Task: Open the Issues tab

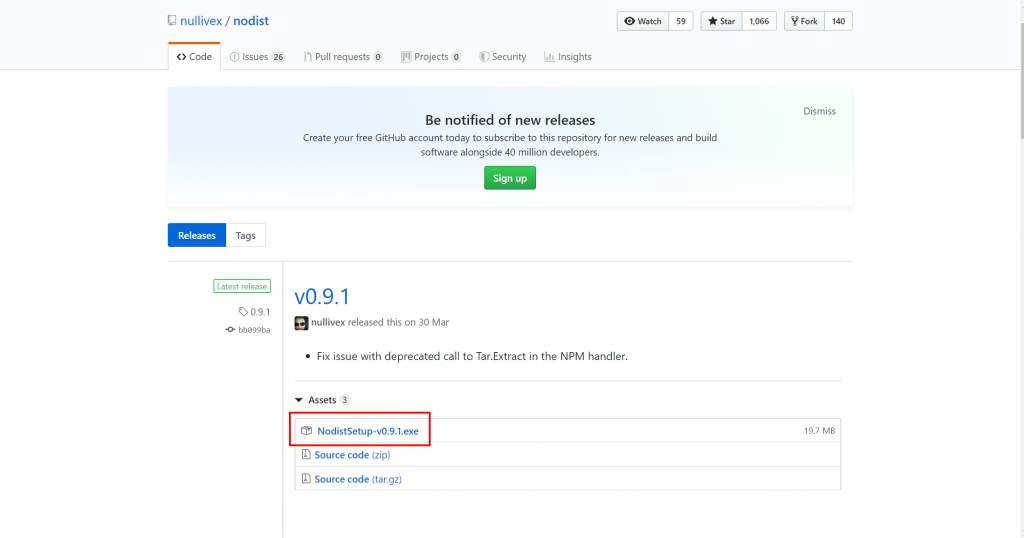Action: [x=257, y=57]
